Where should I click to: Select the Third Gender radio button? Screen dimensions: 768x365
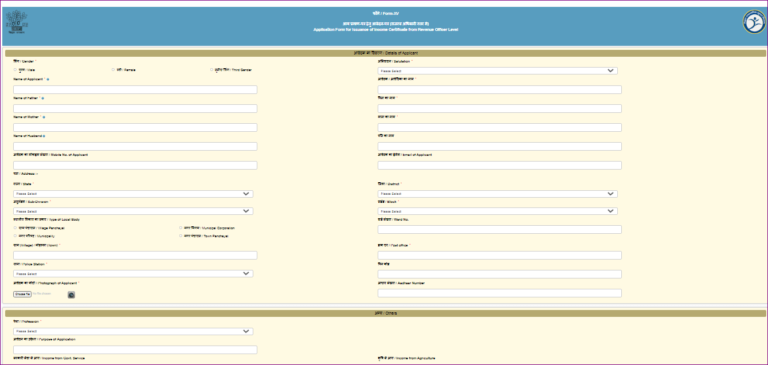pyautogui.click(x=212, y=70)
